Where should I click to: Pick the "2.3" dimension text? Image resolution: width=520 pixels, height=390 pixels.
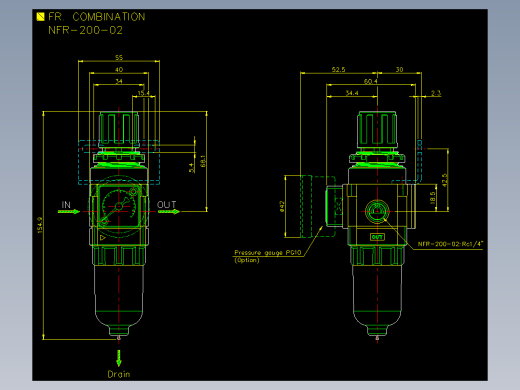pyautogui.click(x=436, y=93)
